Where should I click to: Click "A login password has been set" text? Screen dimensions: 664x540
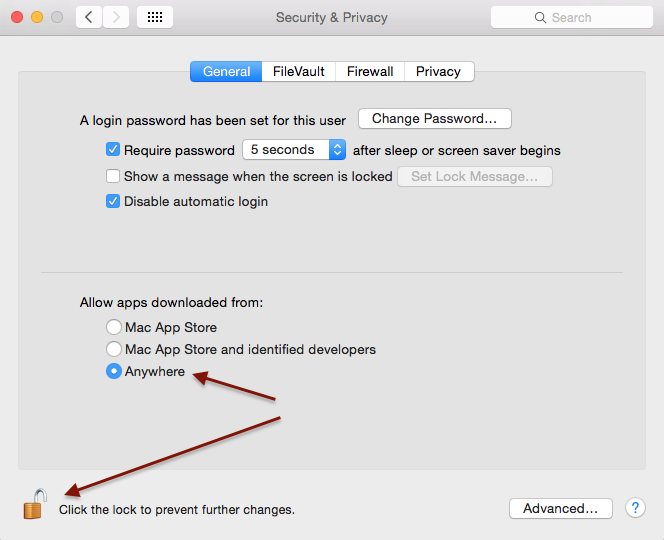(213, 120)
